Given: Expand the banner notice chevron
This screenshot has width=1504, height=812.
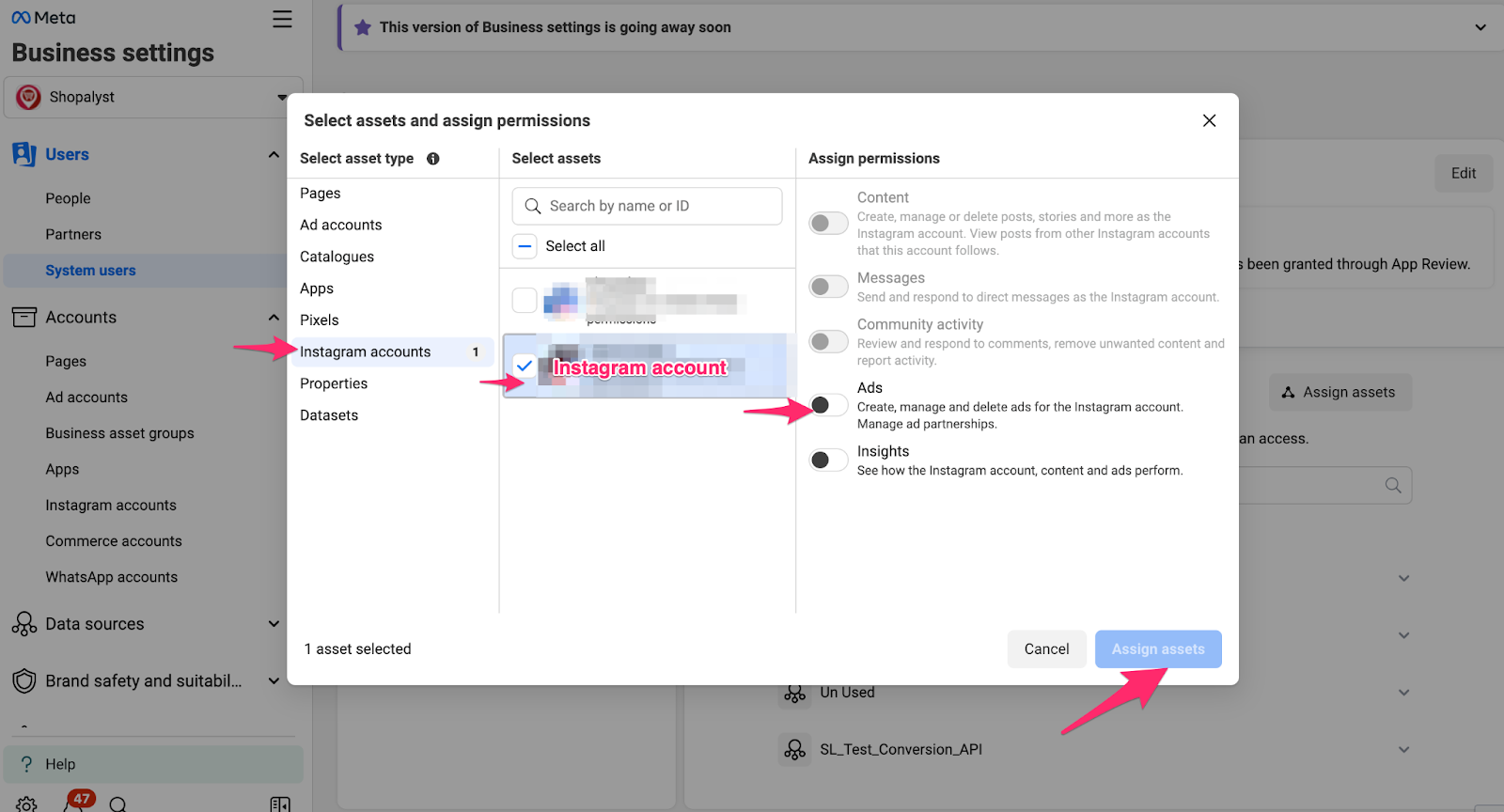Looking at the screenshot, I should (x=1480, y=27).
